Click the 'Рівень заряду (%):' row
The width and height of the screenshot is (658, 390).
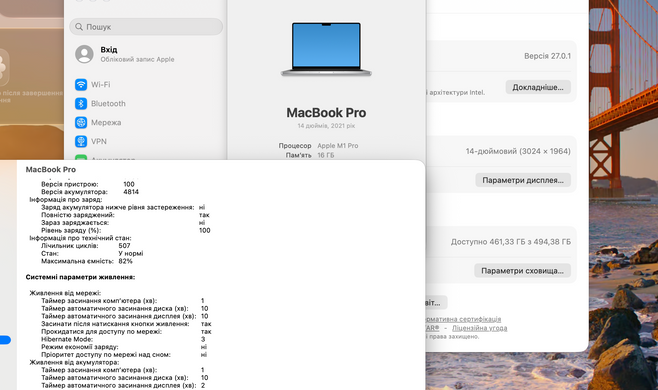[x=125, y=230]
